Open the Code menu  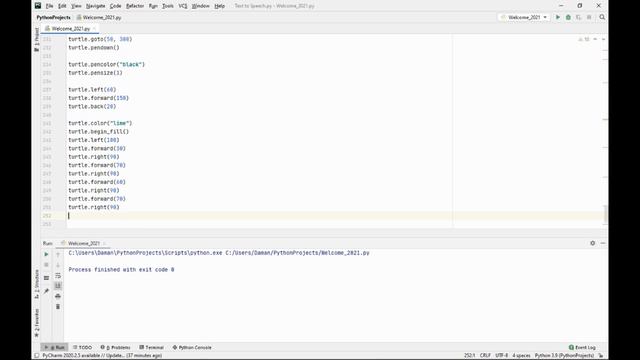click(116, 6)
